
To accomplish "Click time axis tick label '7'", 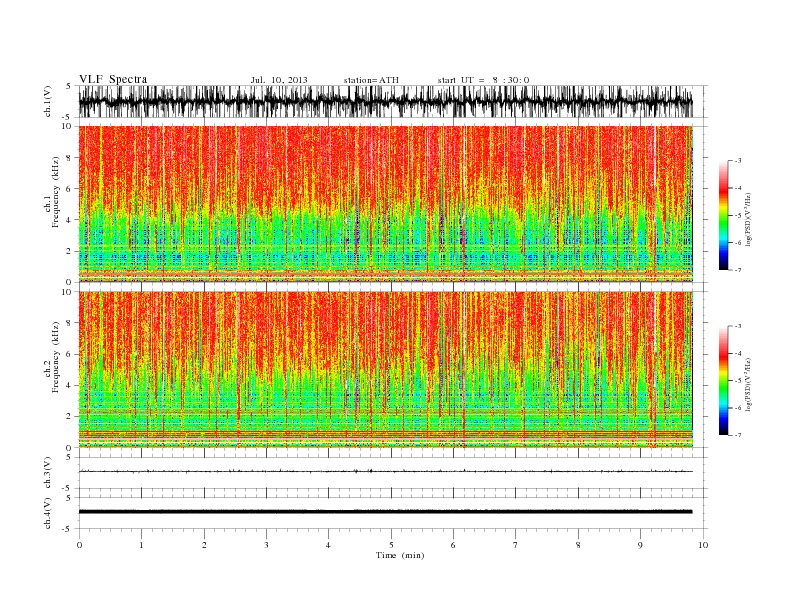I will tap(516, 545).
